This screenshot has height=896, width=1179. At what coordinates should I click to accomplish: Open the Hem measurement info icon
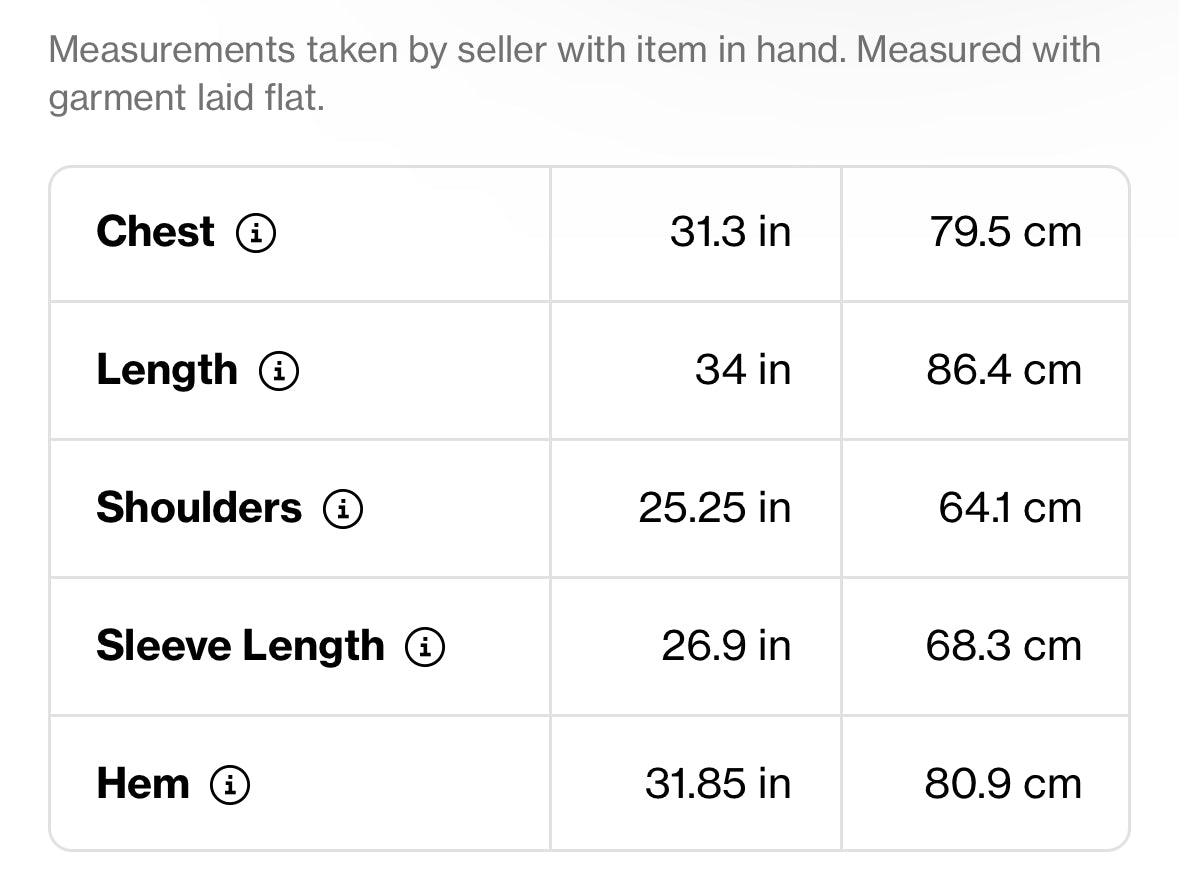click(229, 785)
